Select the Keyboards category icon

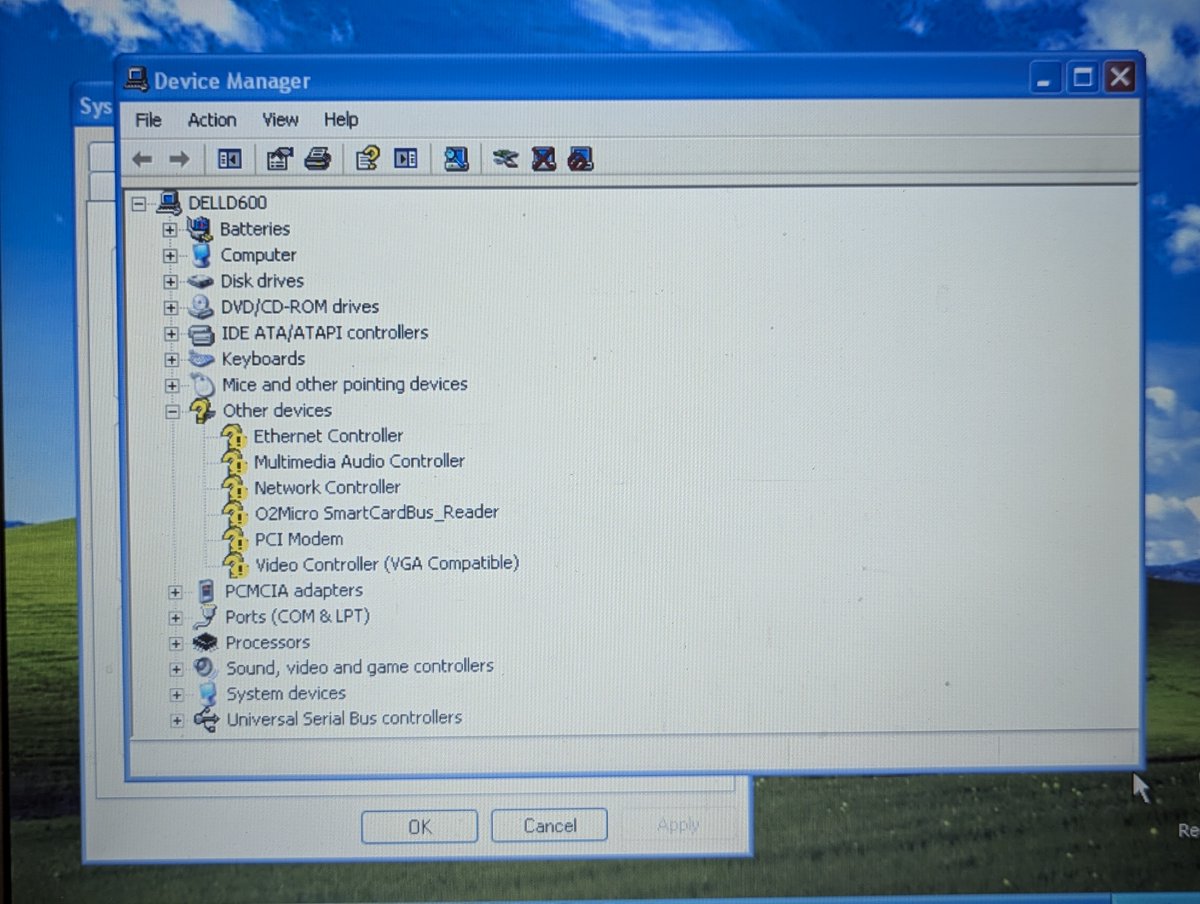coord(202,358)
